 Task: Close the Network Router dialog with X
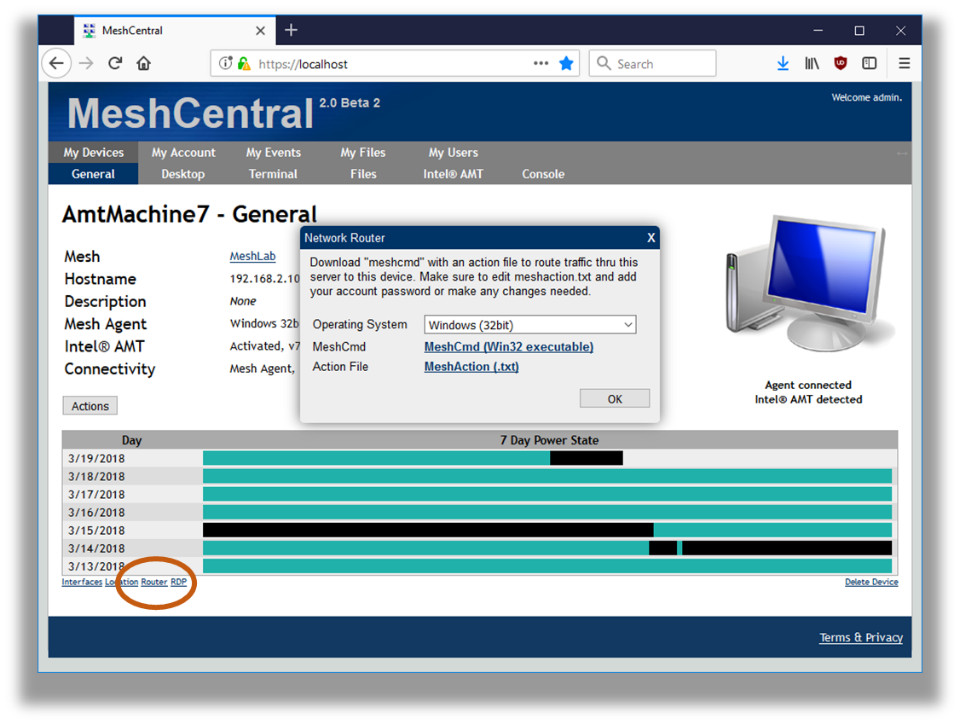651,238
